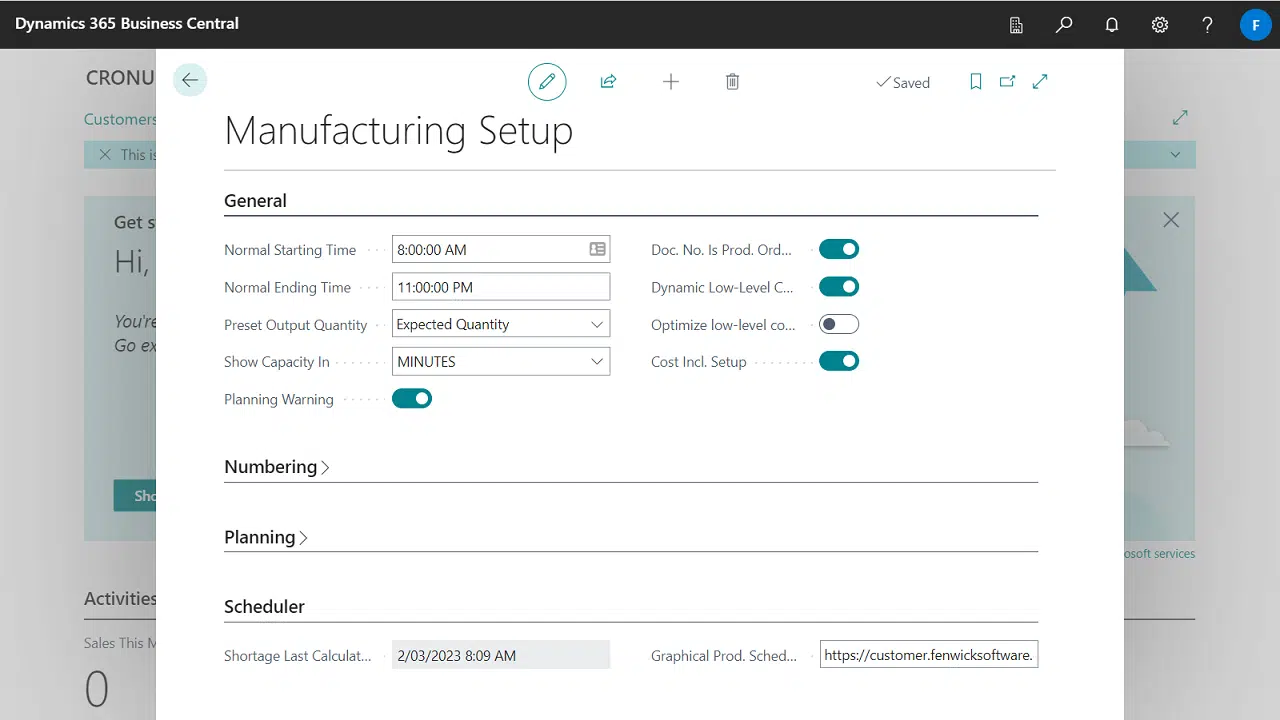Bookmark this page with the bookmark icon

pyautogui.click(x=975, y=81)
